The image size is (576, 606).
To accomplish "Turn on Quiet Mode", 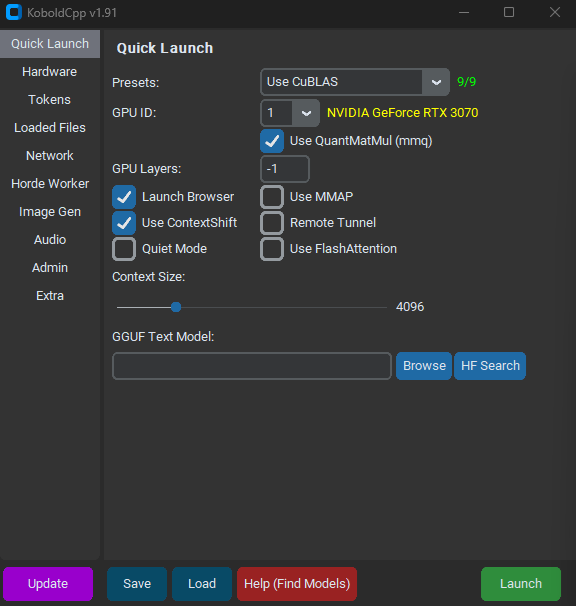I will (124, 249).
